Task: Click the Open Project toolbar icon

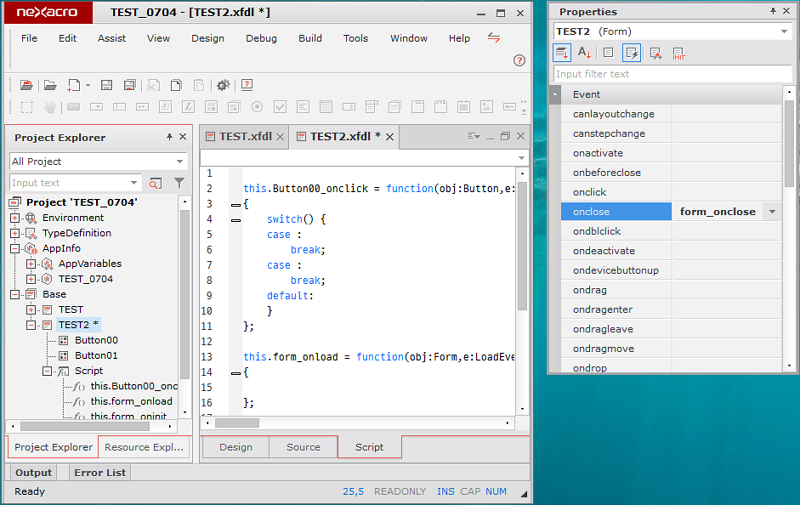Action: (26, 85)
